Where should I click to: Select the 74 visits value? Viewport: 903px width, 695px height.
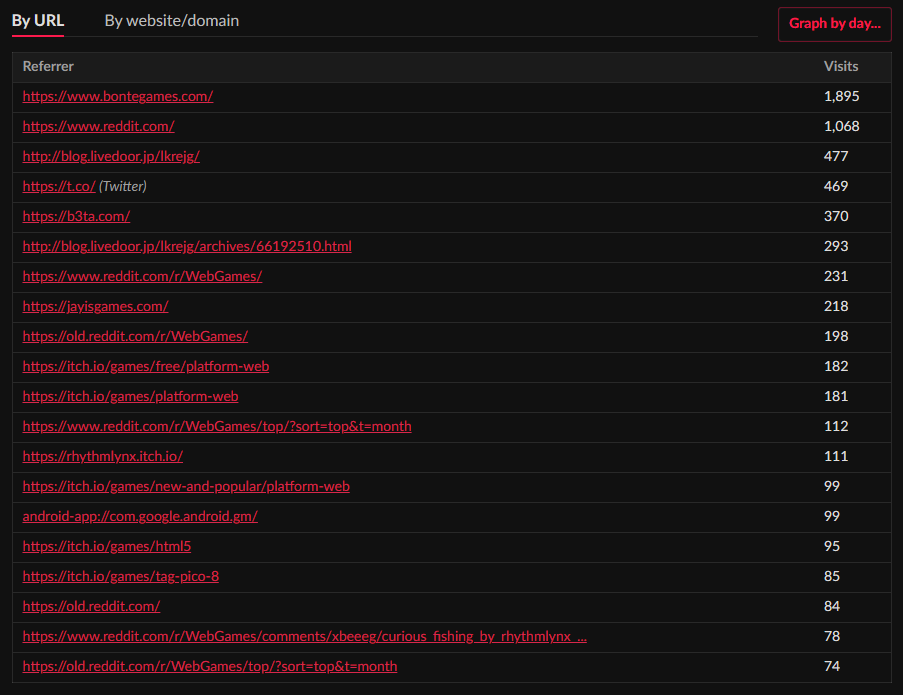(832, 665)
